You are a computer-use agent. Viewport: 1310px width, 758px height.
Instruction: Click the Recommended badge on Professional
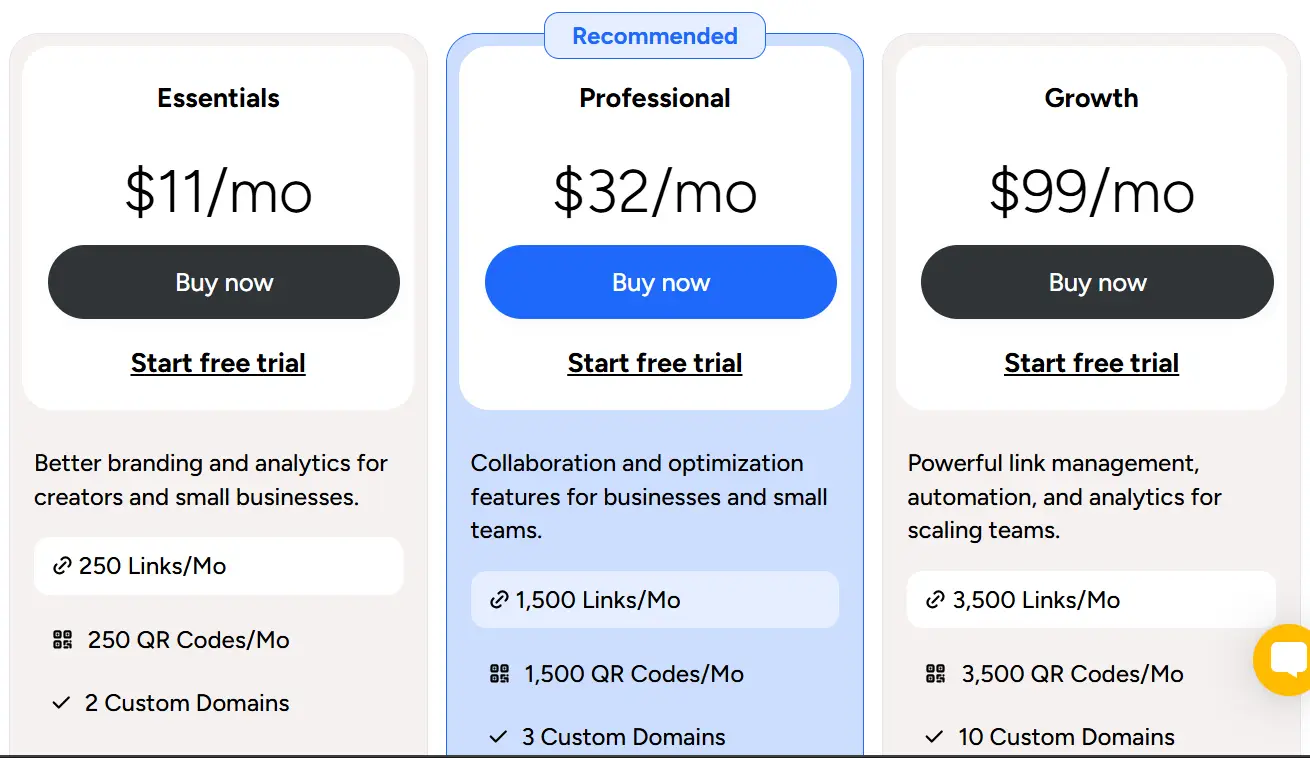coord(655,36)
